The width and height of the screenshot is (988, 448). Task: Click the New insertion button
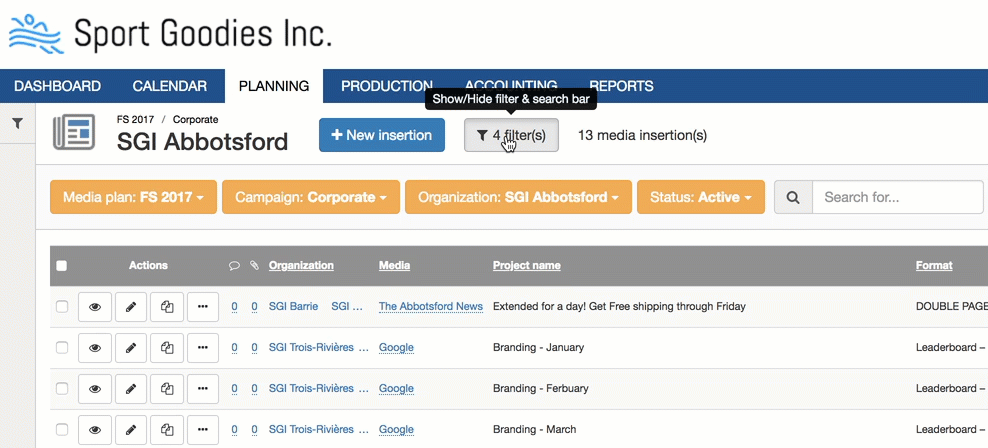pos(381,135)
